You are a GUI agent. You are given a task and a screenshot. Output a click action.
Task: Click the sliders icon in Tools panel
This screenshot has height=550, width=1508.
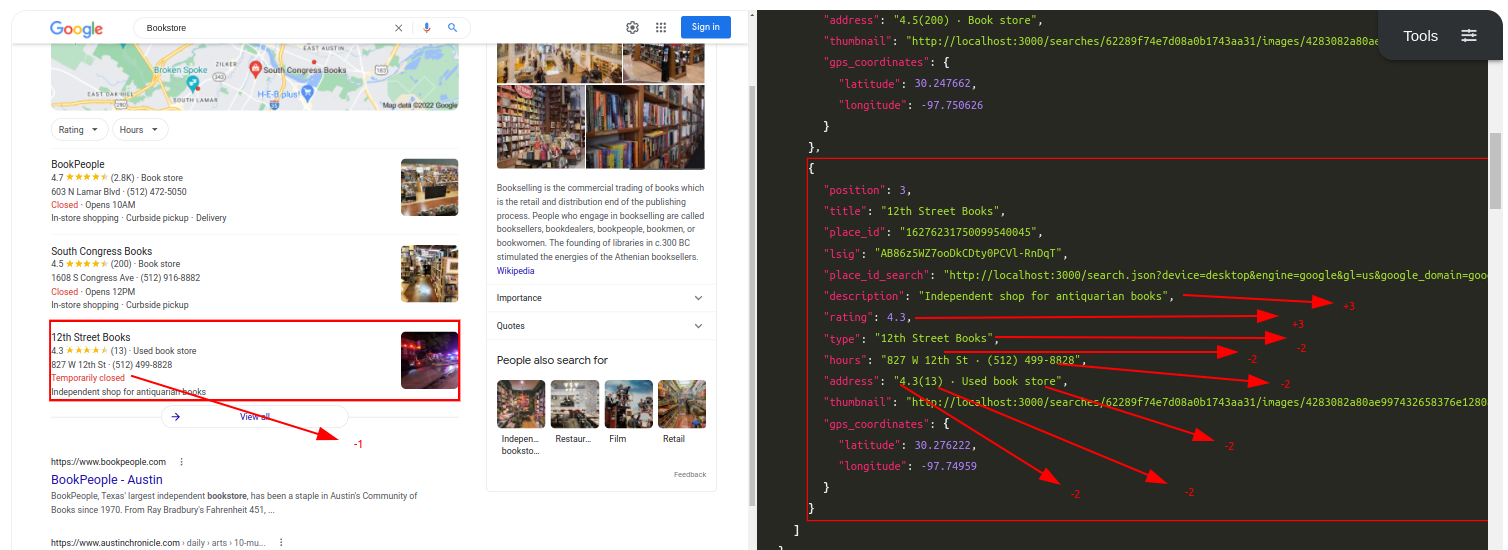point(1468,35)
